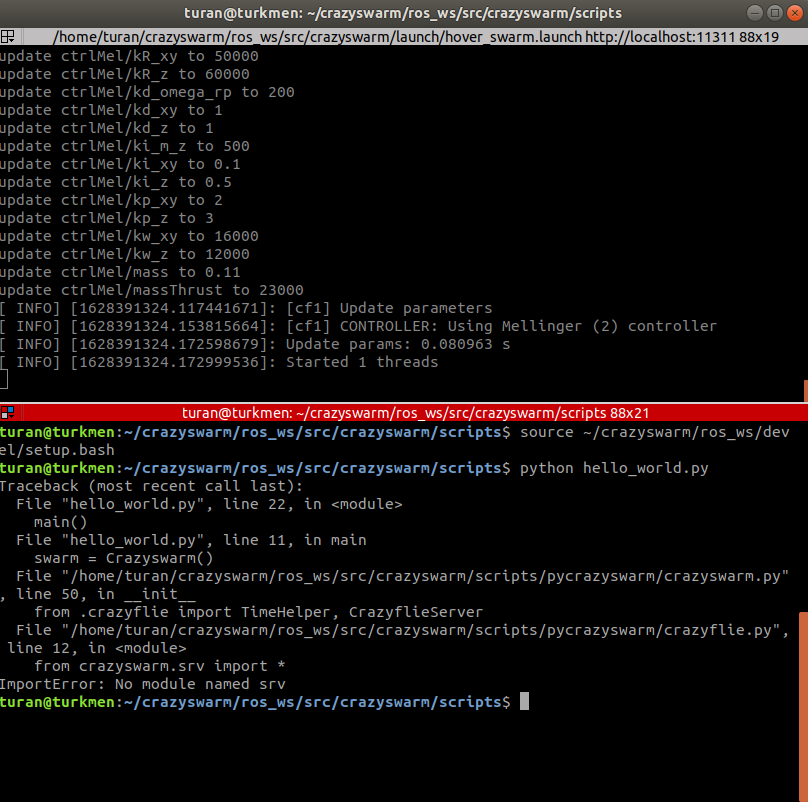This screenshot has height=802, width=808.
Task: Click the line 'update ctrlMel/kd_omega_rp to 200'
Action: pyautogui.click(x=147, y=92)
